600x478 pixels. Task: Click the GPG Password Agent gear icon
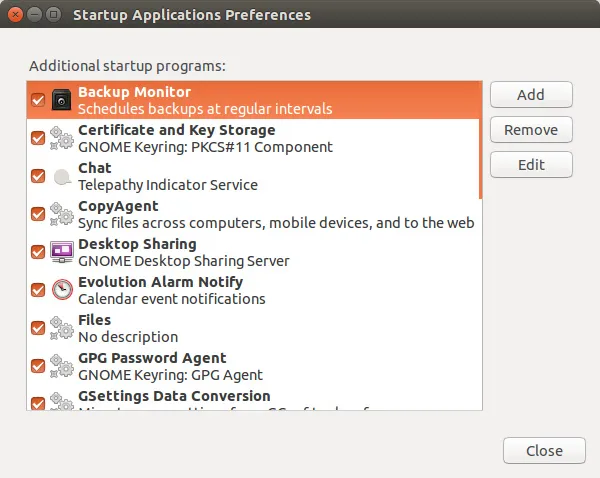(62, 366)
